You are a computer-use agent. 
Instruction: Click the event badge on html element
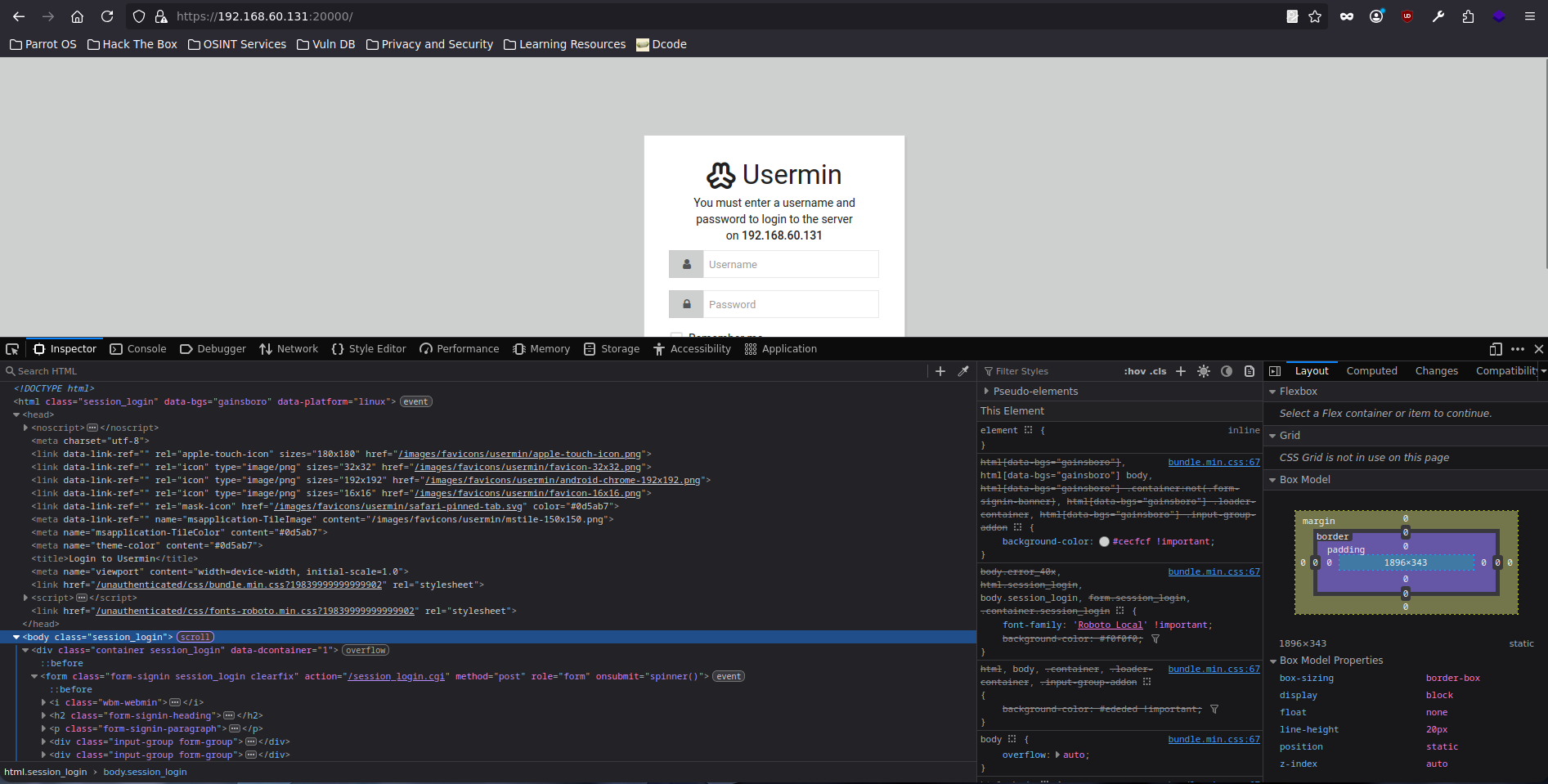click(x=416, y=402)
